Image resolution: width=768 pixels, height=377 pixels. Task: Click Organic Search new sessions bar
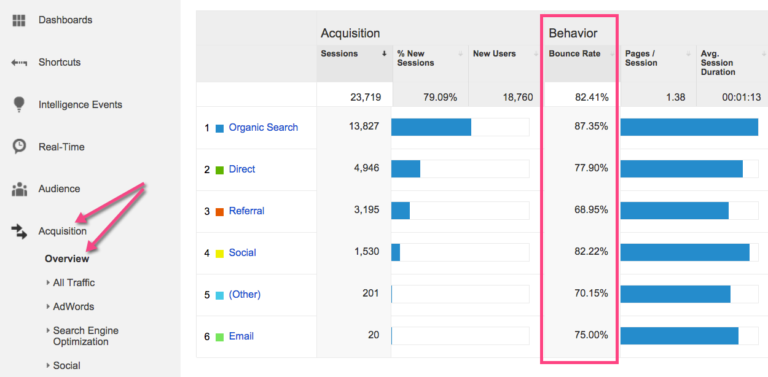(x=431, y=127)
